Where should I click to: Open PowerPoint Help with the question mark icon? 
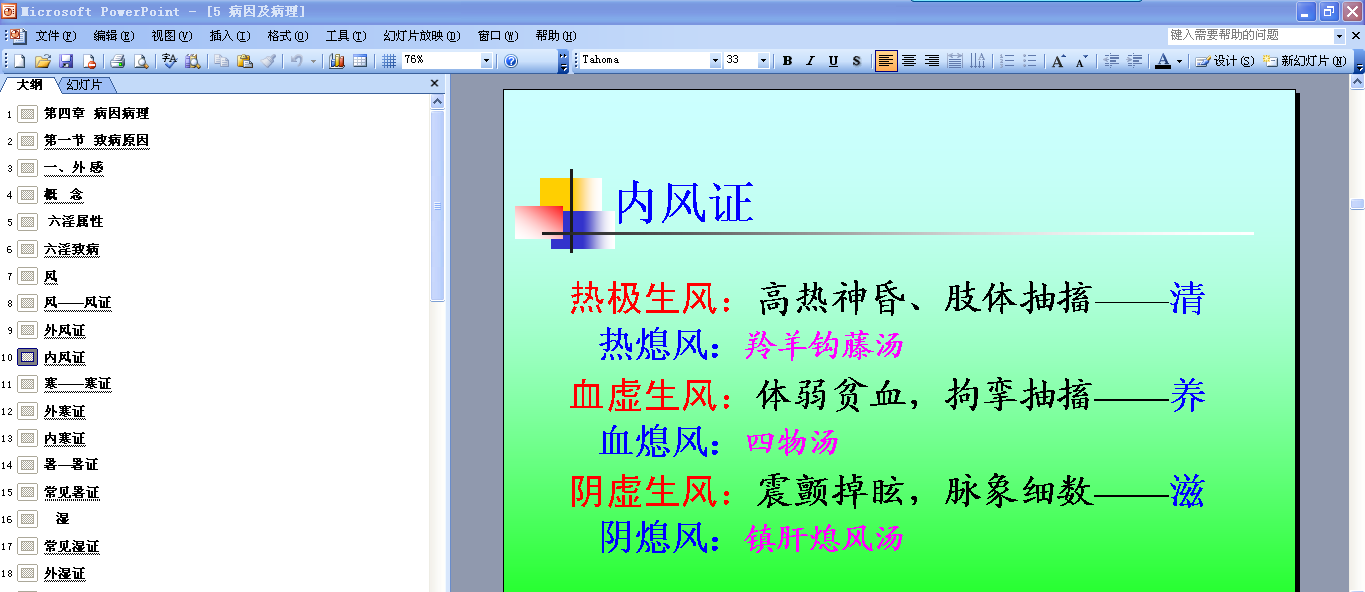[x=511, y=61]
